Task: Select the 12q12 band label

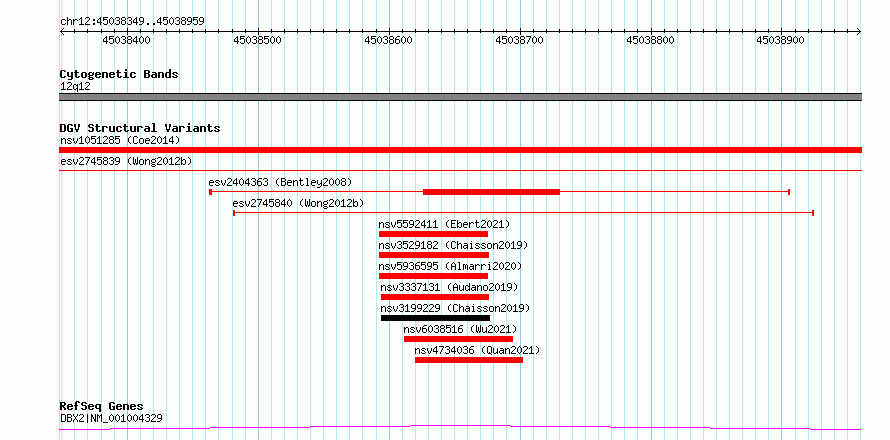Action: (75, 87)
